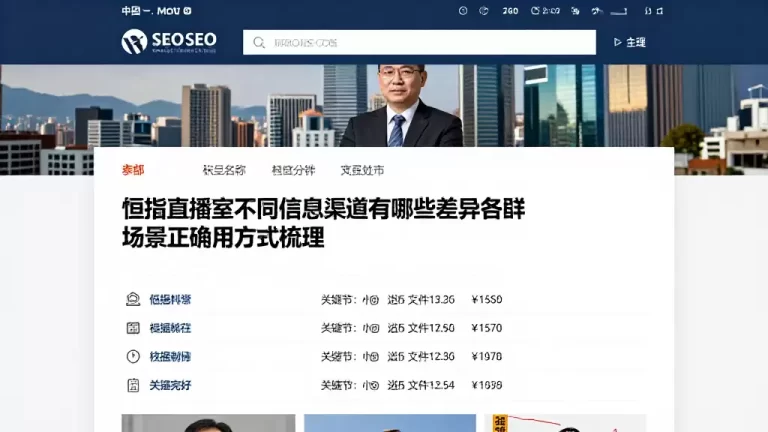768x432 pixels.
Task: Focus the search input field
Action: (x=419, y=42)
